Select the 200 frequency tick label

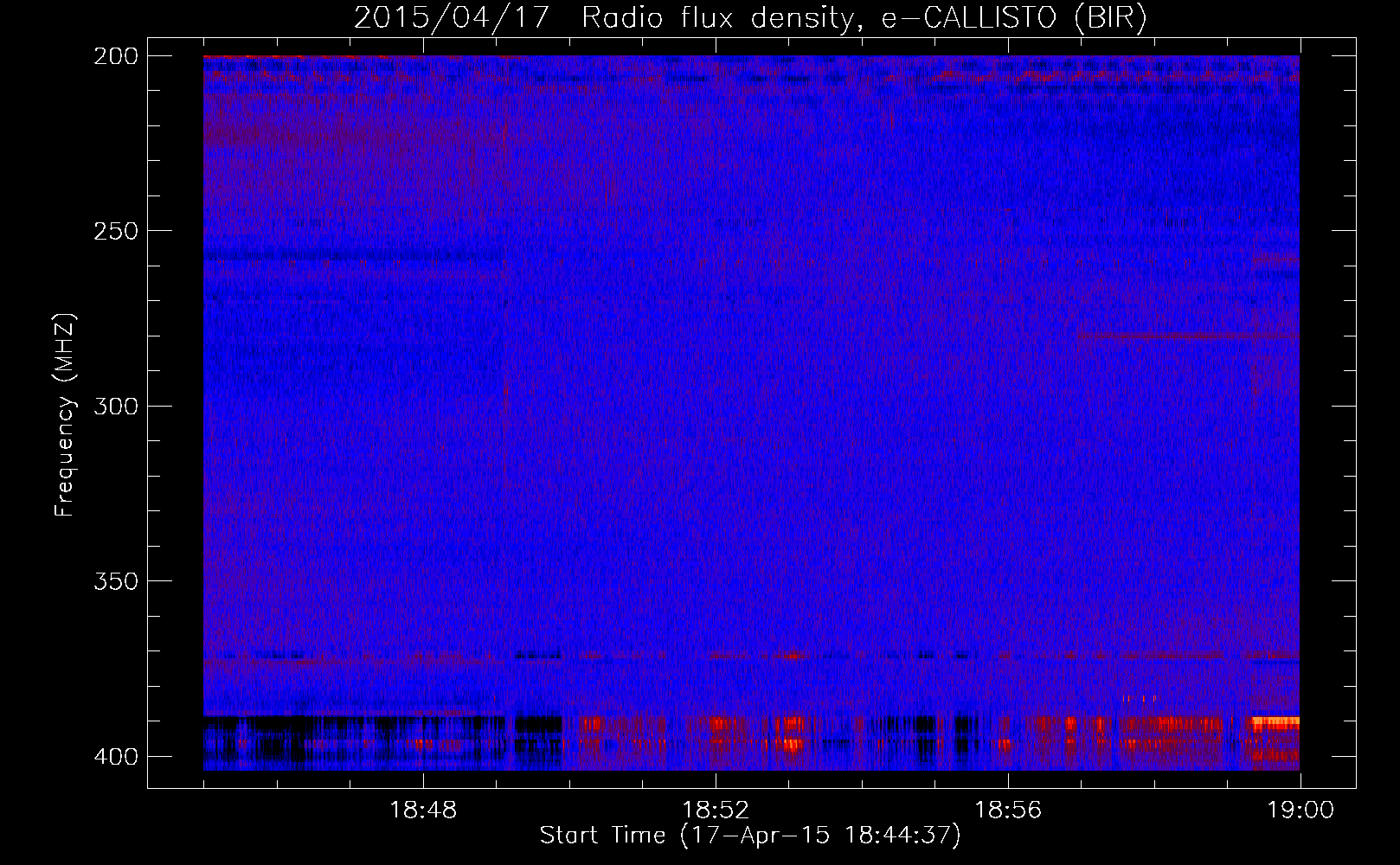click(115, 55)
